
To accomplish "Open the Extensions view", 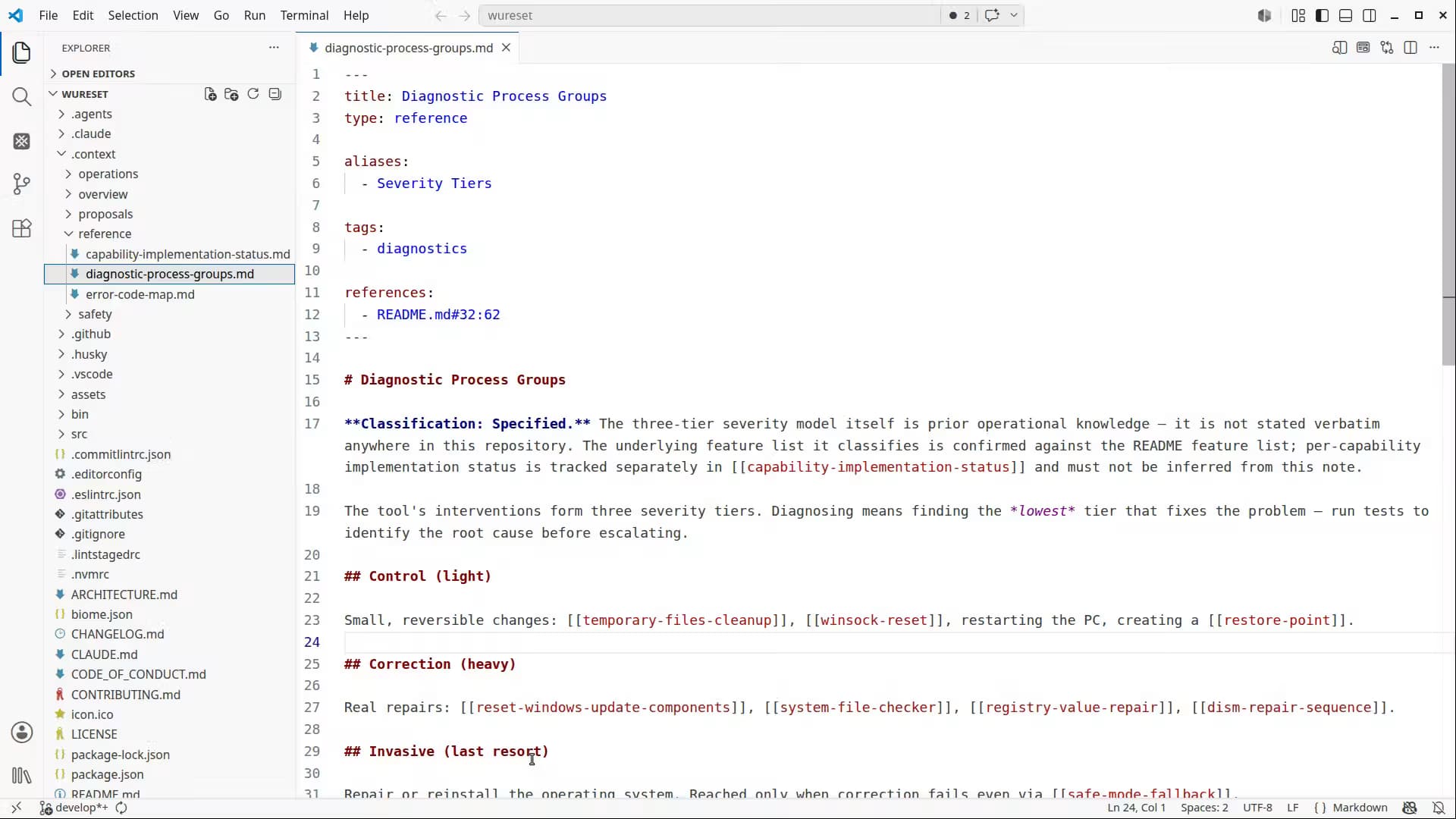I will [x=22, y=228].
